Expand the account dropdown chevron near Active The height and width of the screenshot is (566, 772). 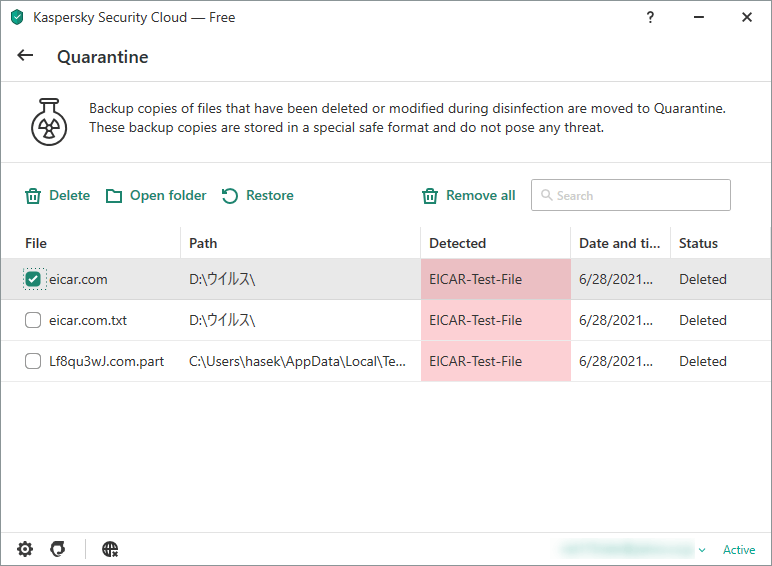coord(702,550)
